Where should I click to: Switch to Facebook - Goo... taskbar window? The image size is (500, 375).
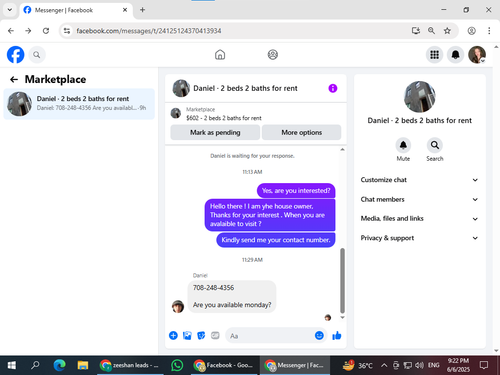[x=224, y=365]
